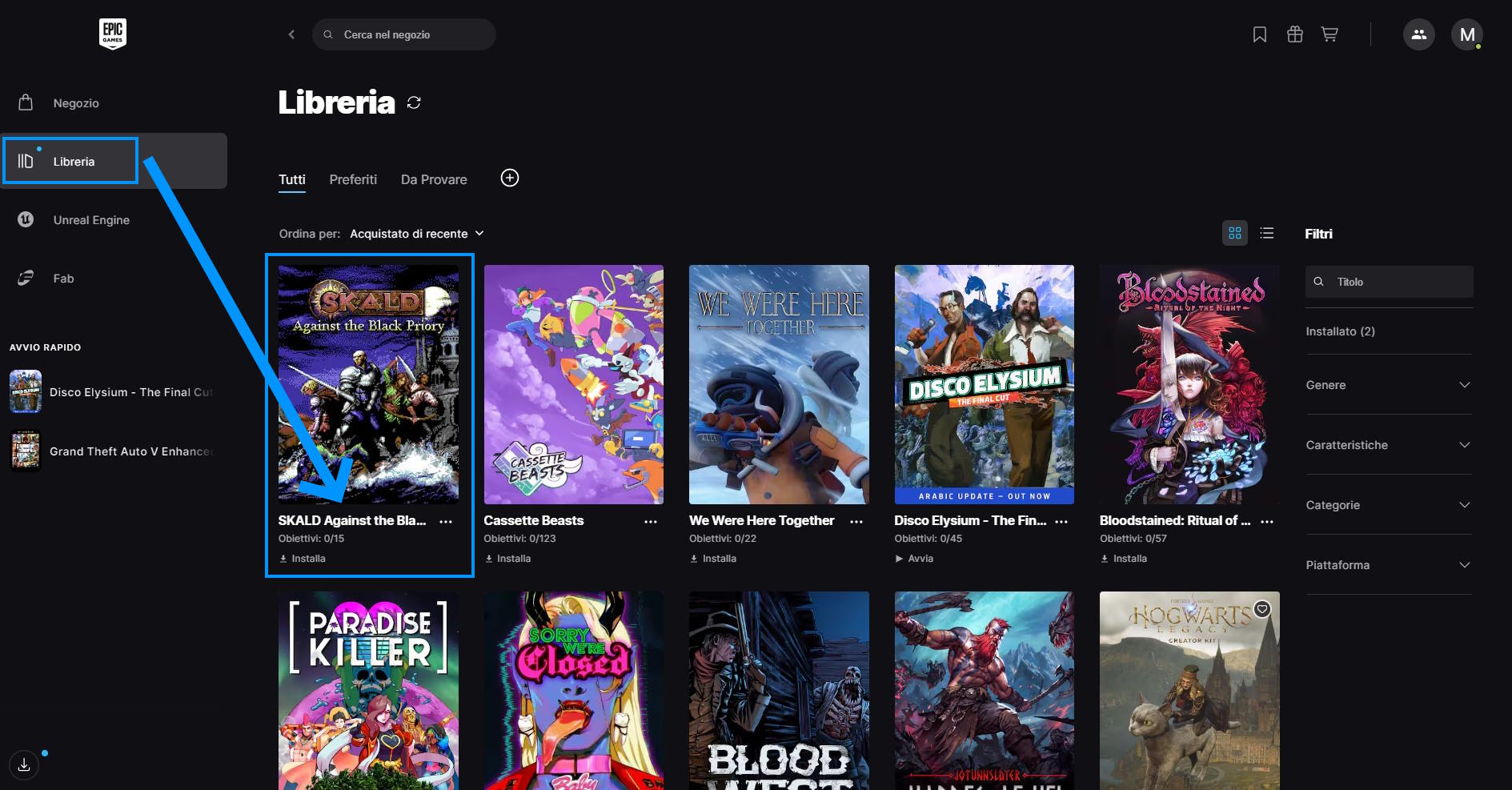
Task: Switch to the Preferiti tab
Action: pyautogui.click(x=353, y=179)
